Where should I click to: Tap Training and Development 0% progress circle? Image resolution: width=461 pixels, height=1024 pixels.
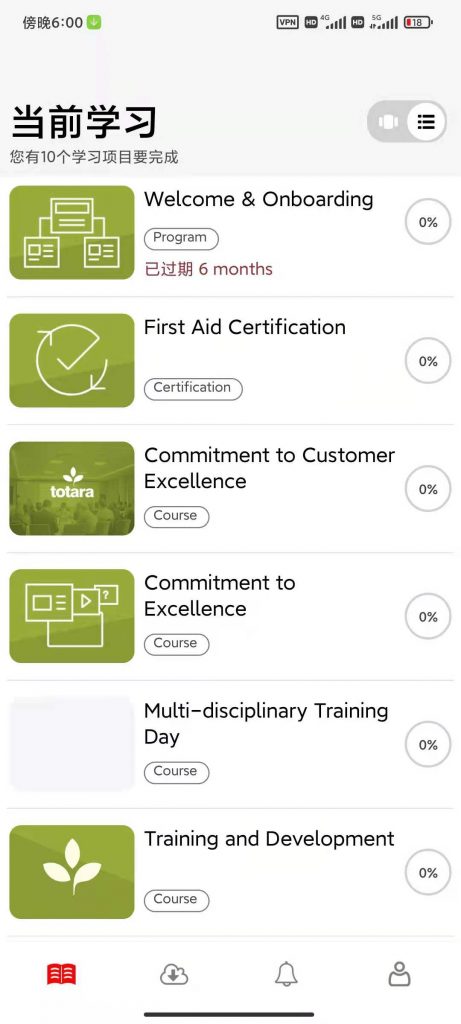click(428, 872)
